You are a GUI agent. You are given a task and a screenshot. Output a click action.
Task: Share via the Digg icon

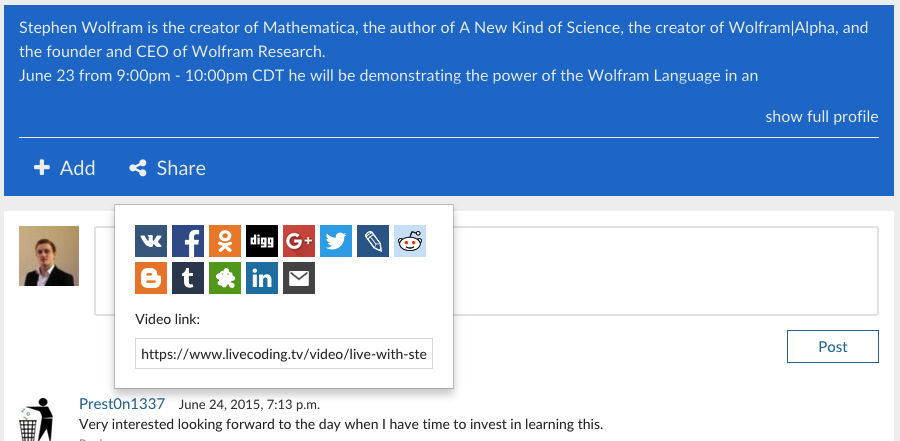[x=262, y=241]
